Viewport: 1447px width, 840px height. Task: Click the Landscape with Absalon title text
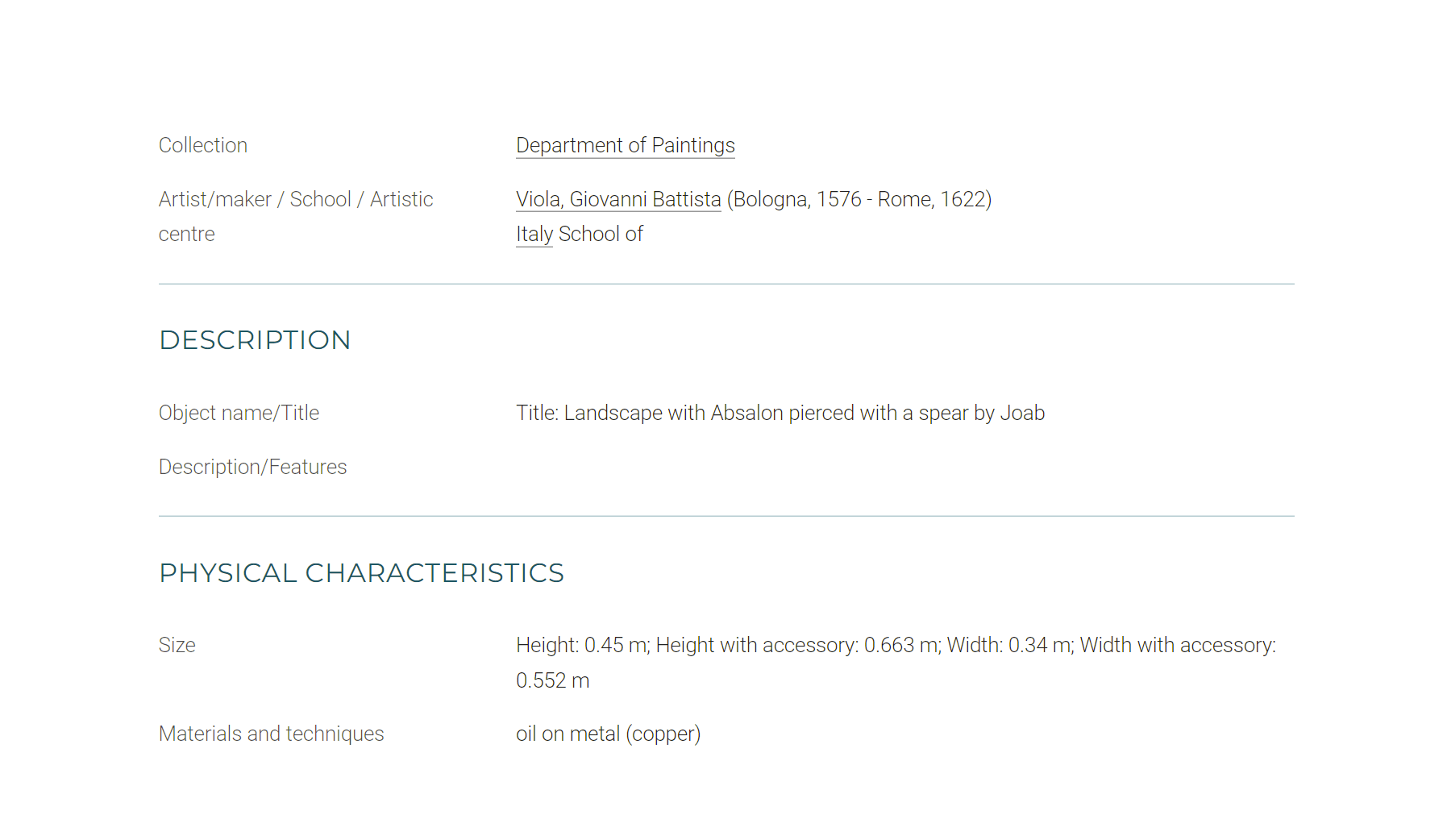tap(780, 413)
